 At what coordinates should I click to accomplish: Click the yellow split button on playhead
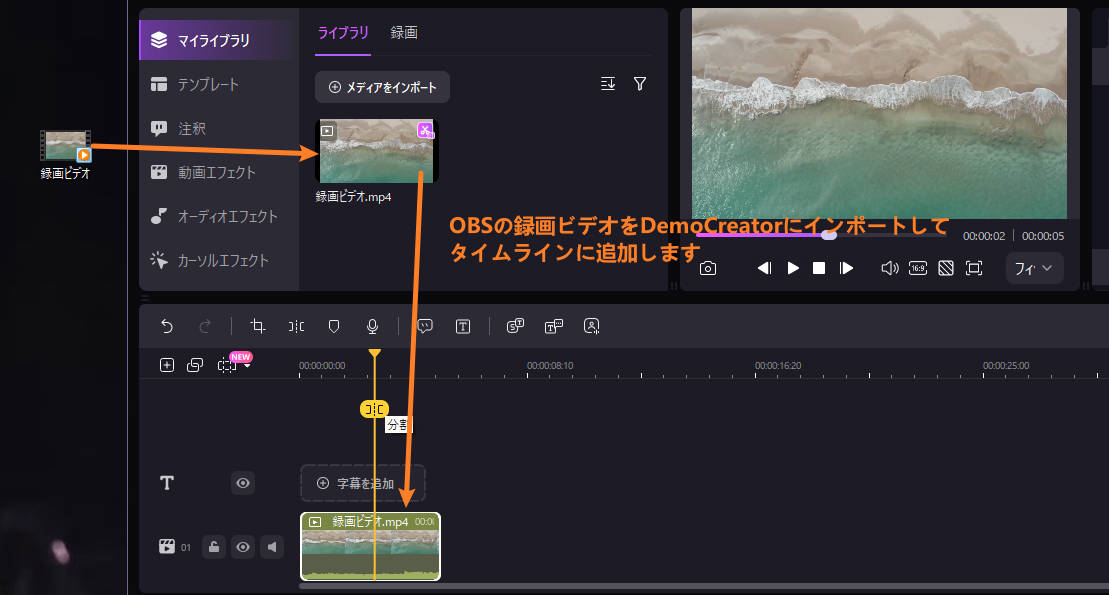point(374,409)
